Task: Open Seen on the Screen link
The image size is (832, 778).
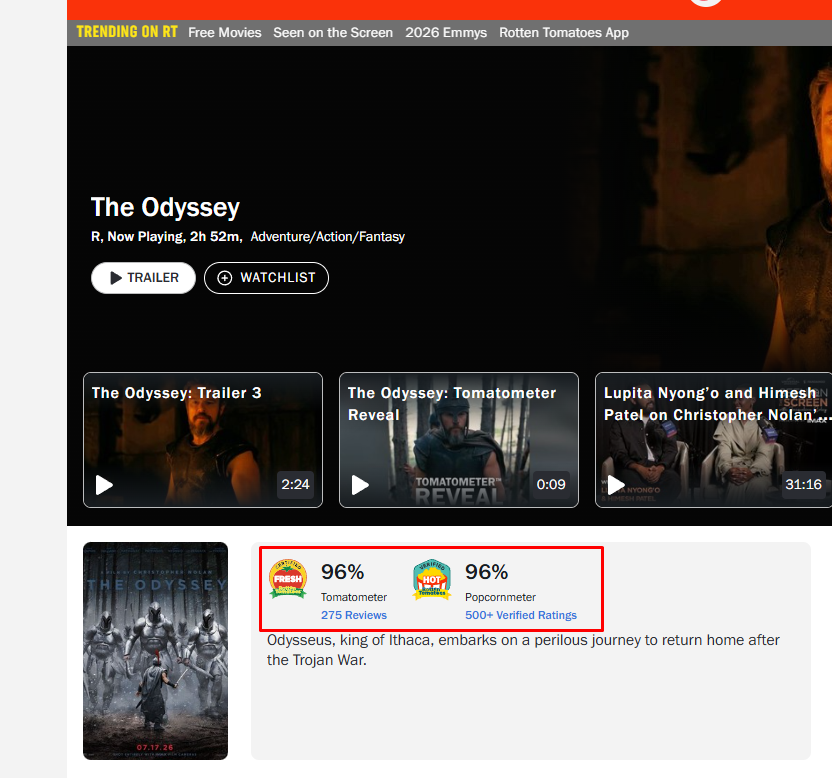Action: coord(333,32)
